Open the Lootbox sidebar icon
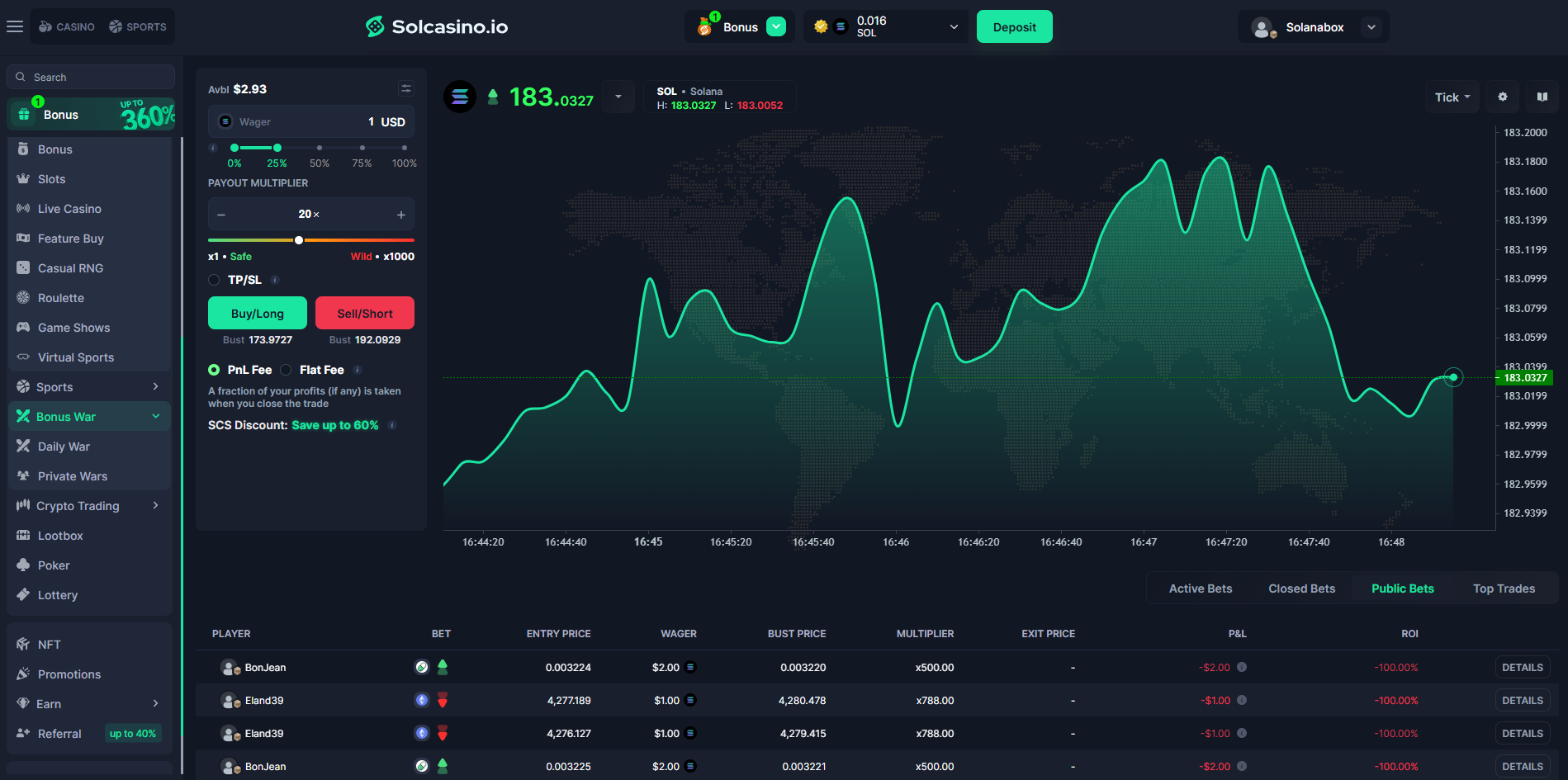Screen dimensions: 1568x780 tap(23, 536)
